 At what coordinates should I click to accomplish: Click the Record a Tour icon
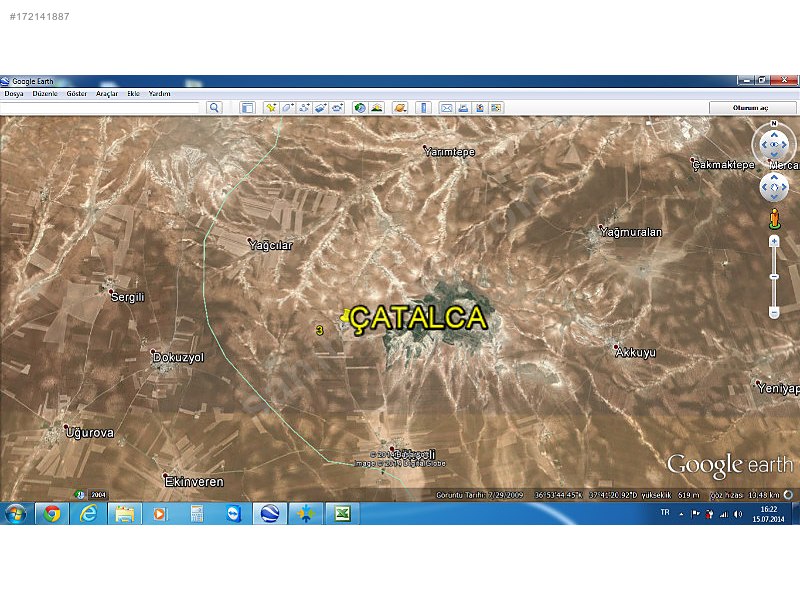point(337,108)
